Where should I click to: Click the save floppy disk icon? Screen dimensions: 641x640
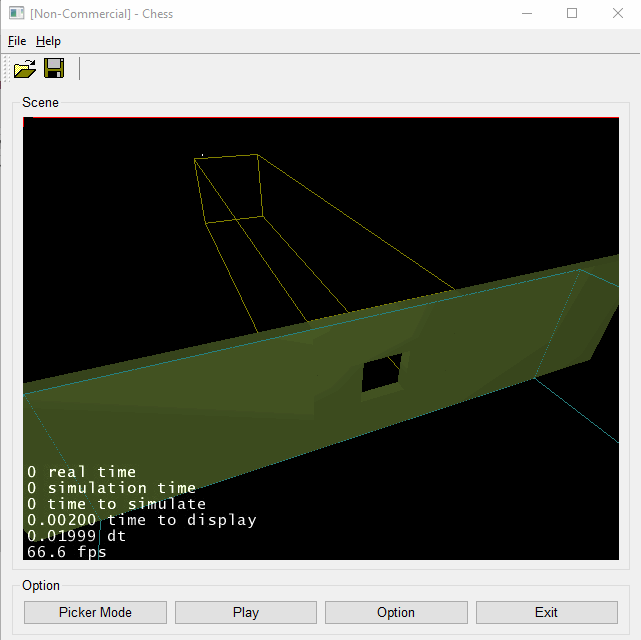(x=54, y=68)
